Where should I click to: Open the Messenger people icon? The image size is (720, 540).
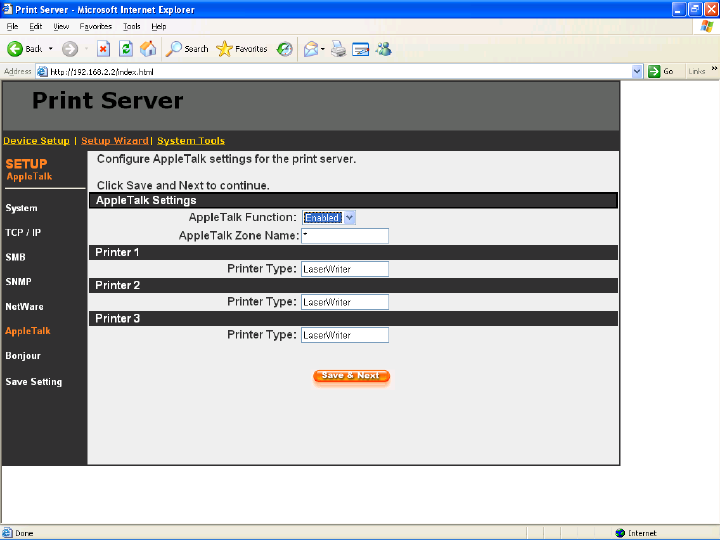(x=383, y=49)
